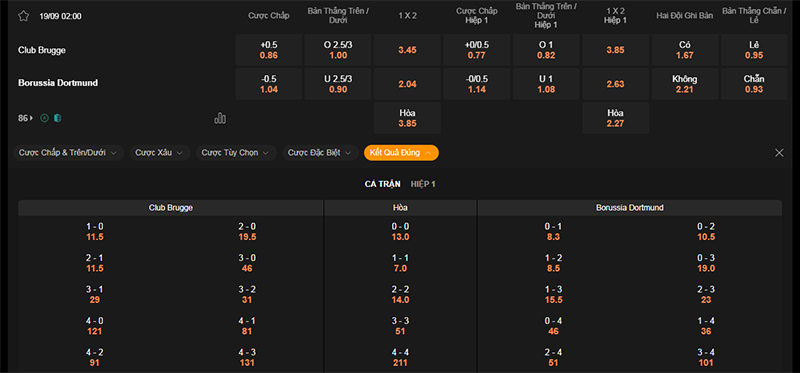The height and width of the screenshot is (373, 800).
Task: Select Dortmund score 0 - 2 at 10.5
Action: pos(706,232)
